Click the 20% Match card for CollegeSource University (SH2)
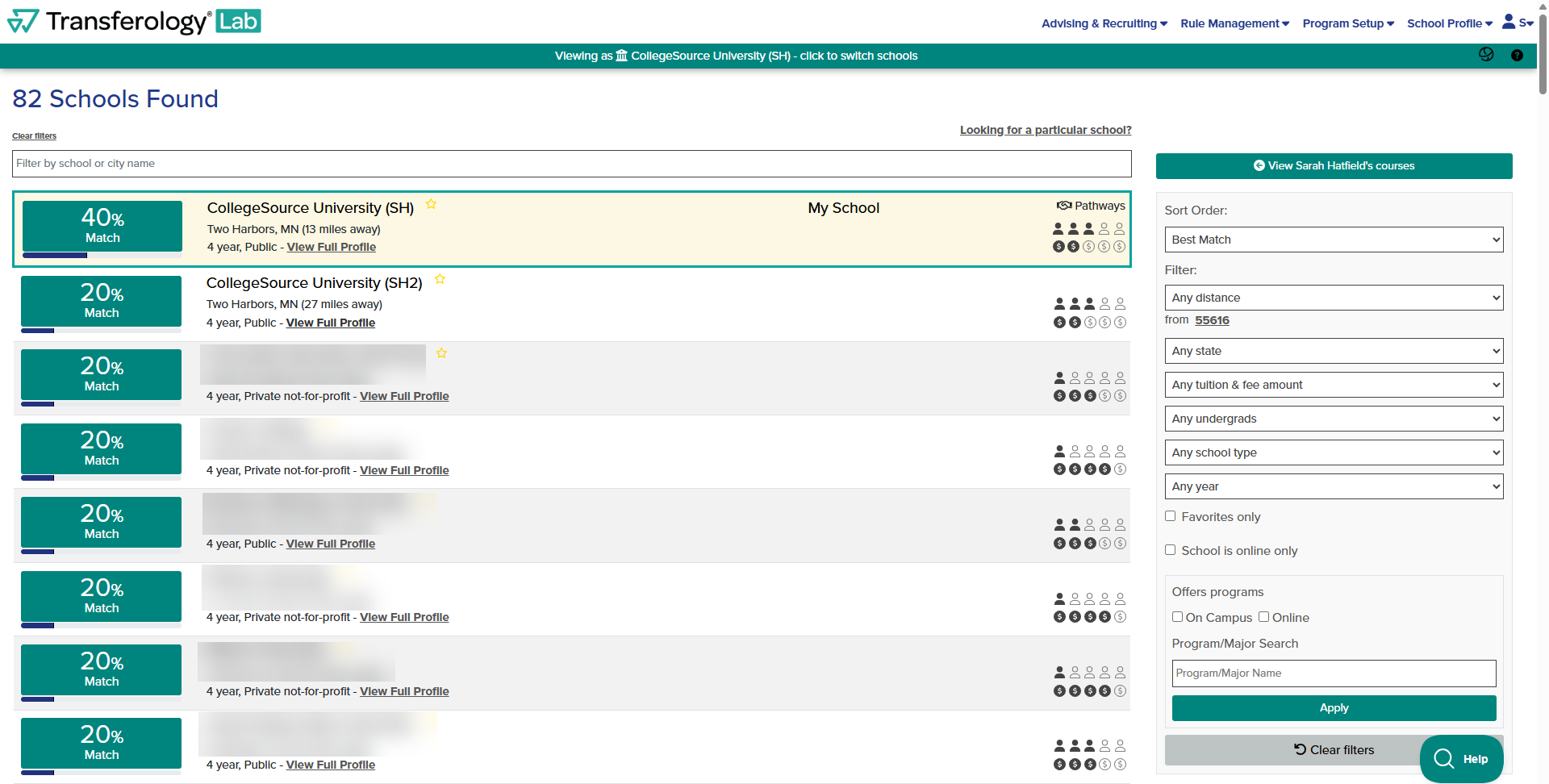Viewport: 1549px width, 784px height. pos(102,301)
